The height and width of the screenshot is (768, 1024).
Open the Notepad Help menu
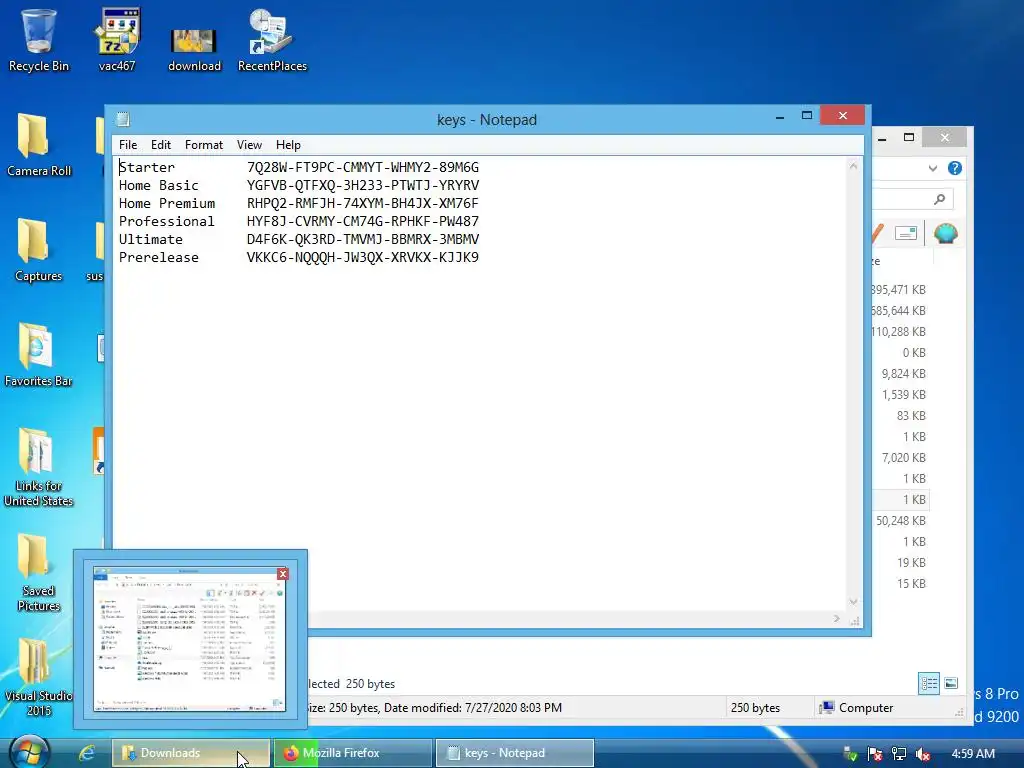click(288, 145)
